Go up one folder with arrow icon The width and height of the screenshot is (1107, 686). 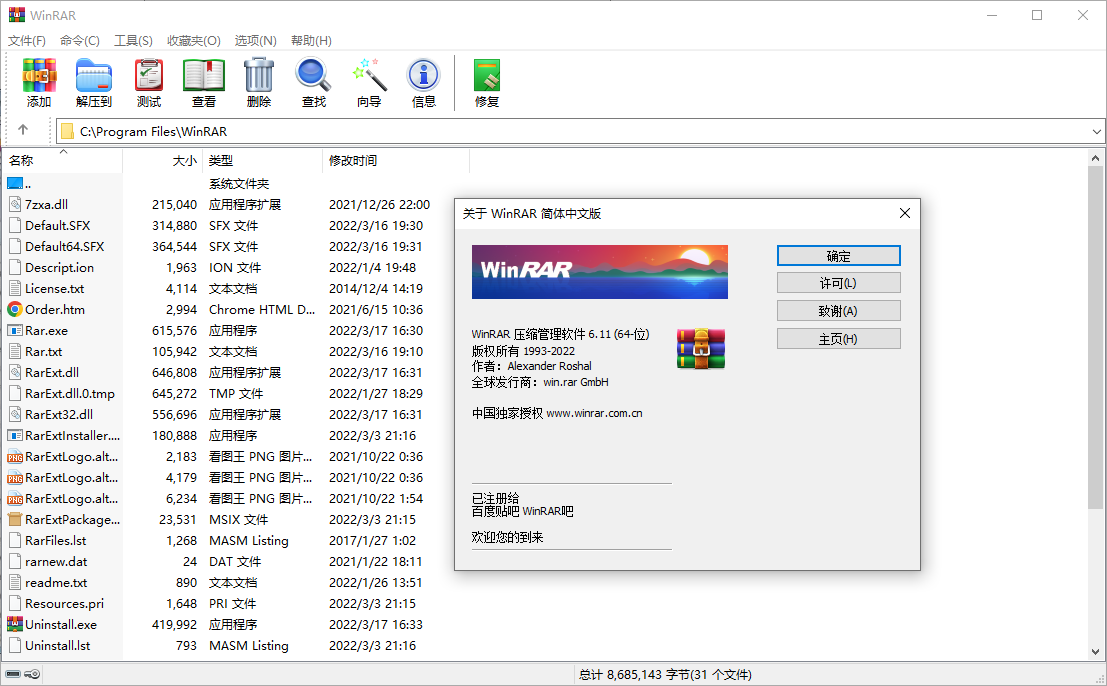[23, 130]
